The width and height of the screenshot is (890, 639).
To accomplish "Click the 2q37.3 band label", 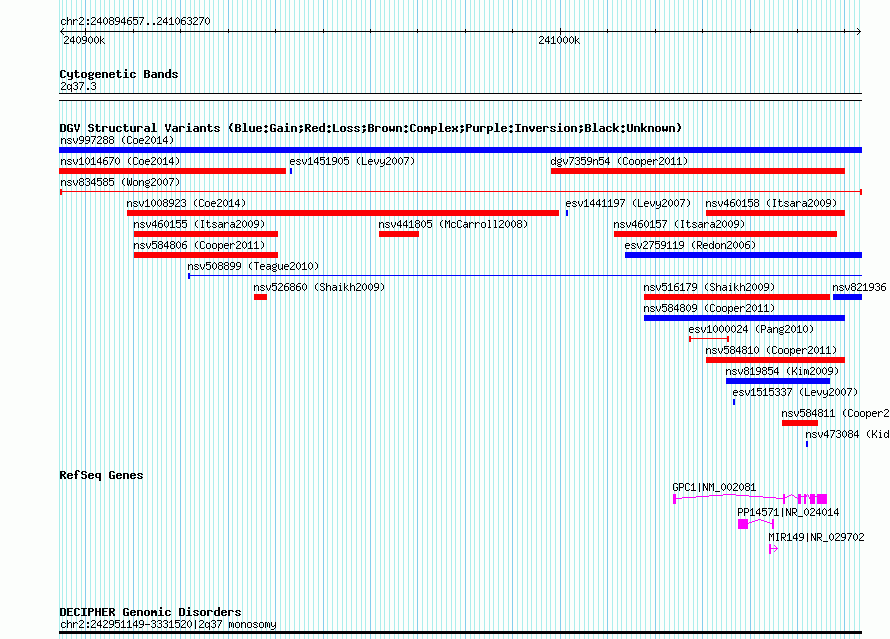I will [78, 86].
